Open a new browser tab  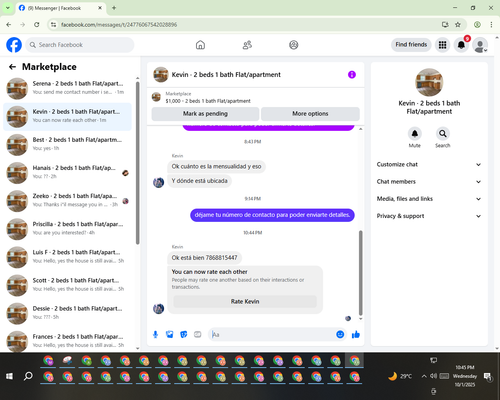click(114, 8)
